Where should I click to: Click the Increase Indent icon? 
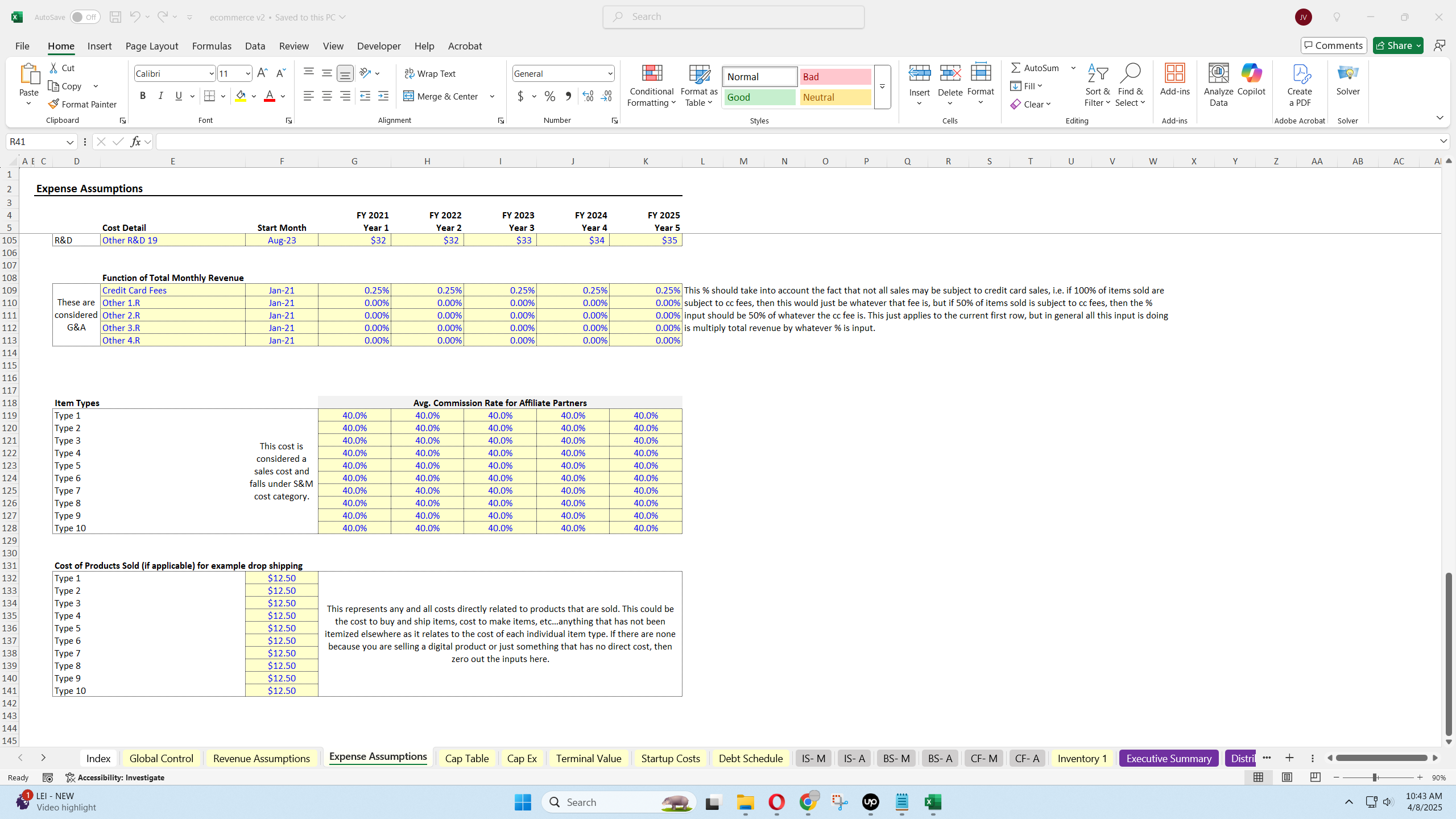(x=383, y=96)
